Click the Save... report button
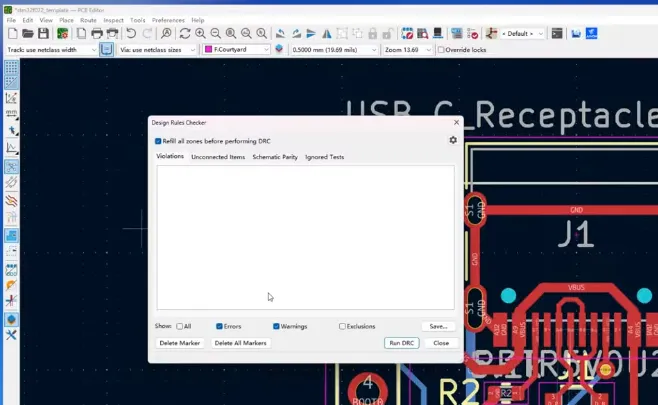 pos(439,326)
